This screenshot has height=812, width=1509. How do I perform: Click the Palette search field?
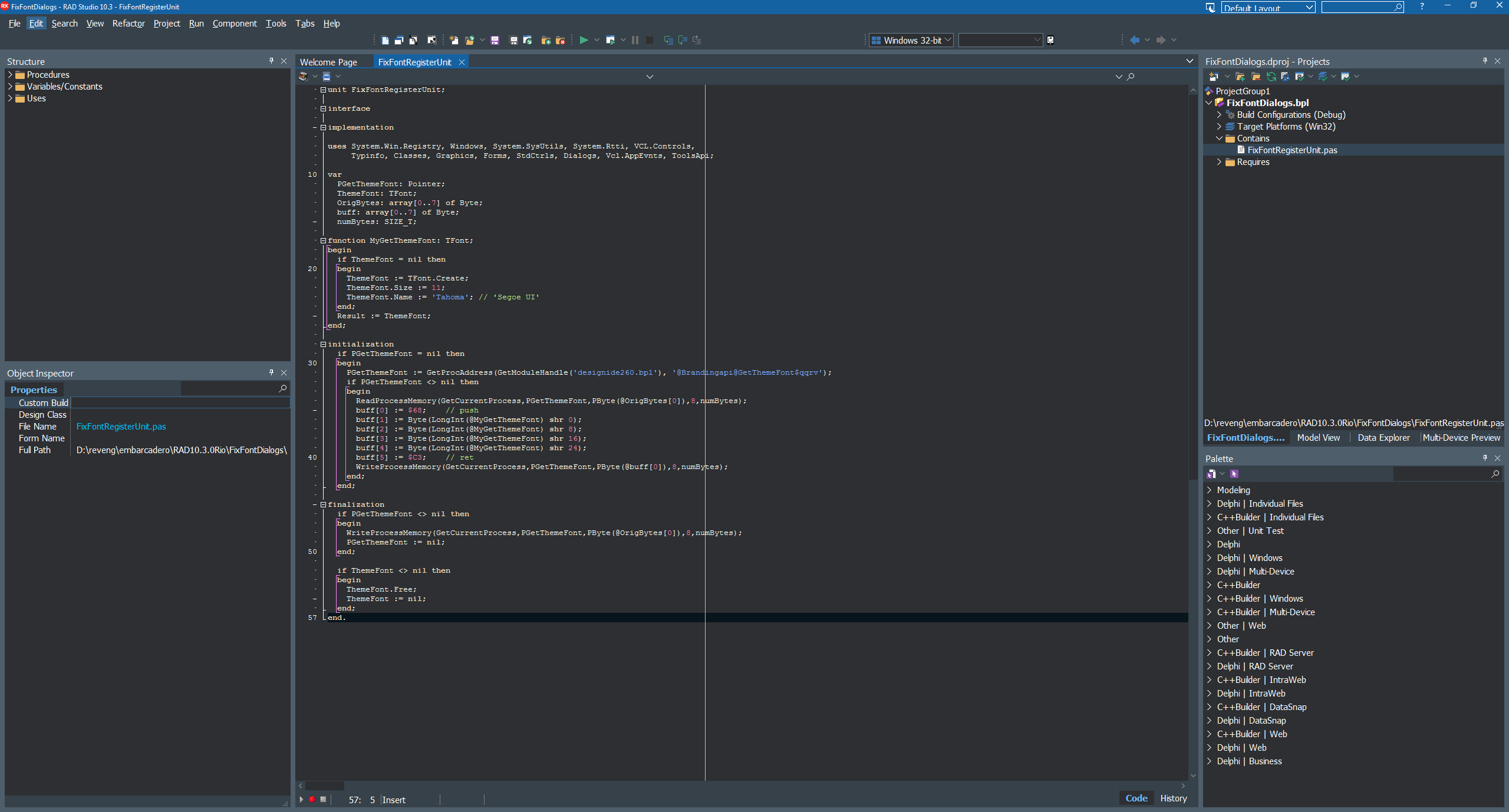click(1447, 474)
